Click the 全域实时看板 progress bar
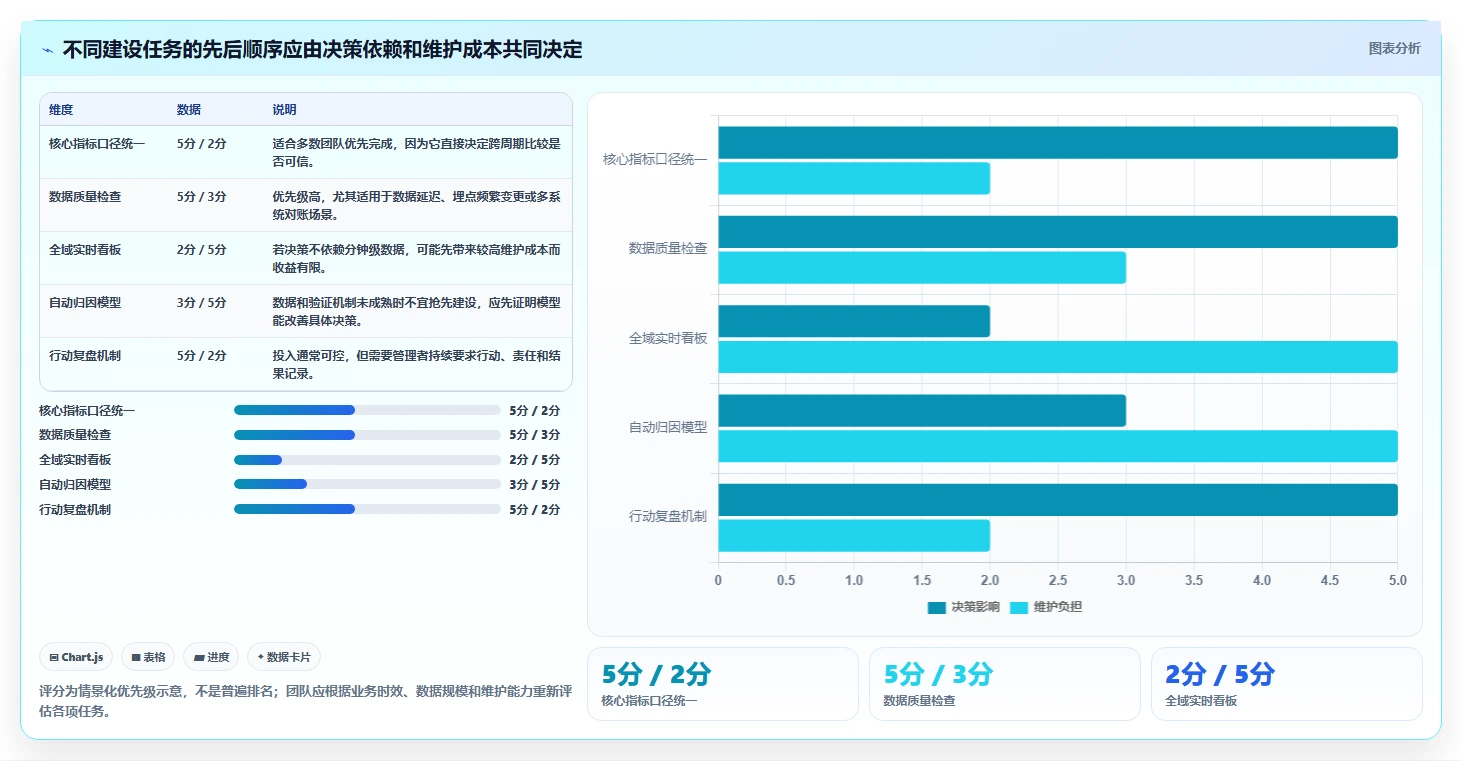This screenshot has width=1462, height=761. [x=367, y=460]
